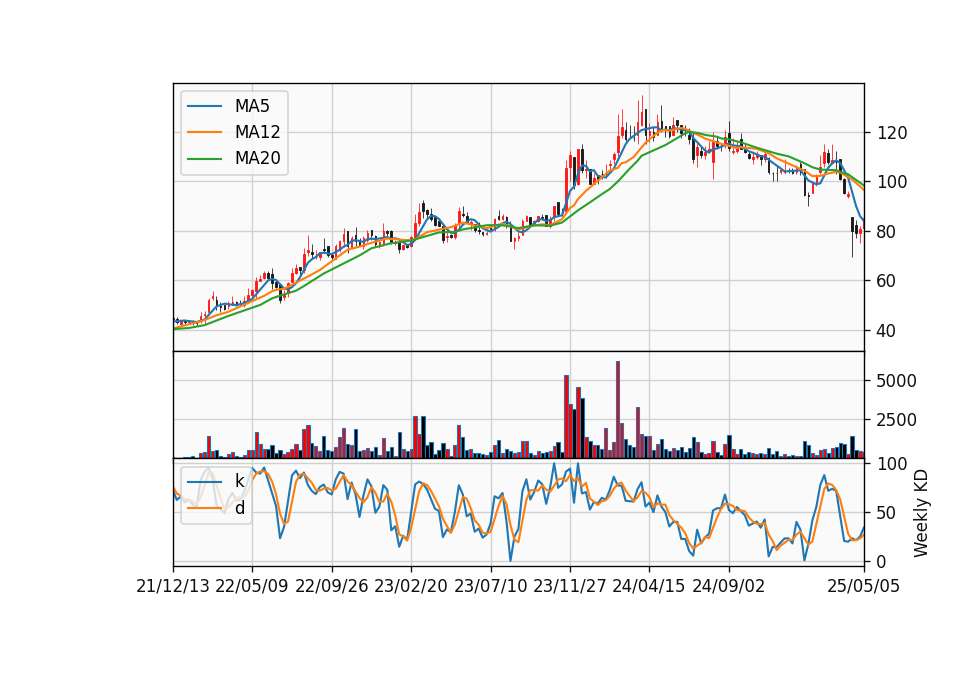
Task: Click the 23/02/20 date tick label
Action: click(411, 586)
